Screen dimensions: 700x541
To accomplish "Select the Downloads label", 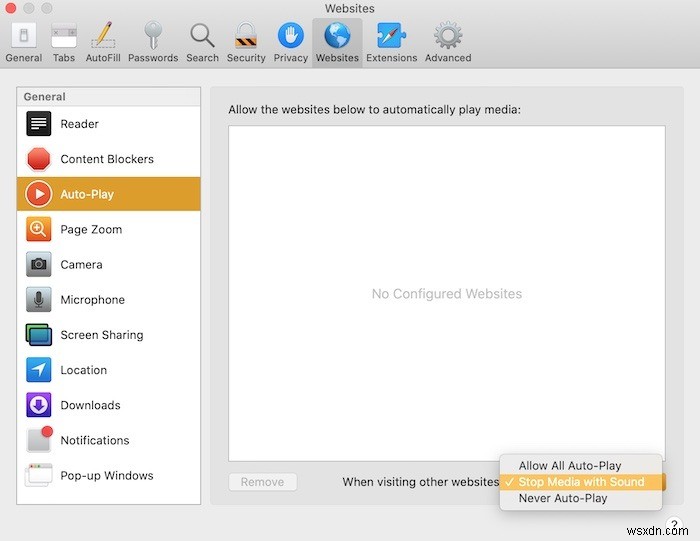I will (90, 405).
